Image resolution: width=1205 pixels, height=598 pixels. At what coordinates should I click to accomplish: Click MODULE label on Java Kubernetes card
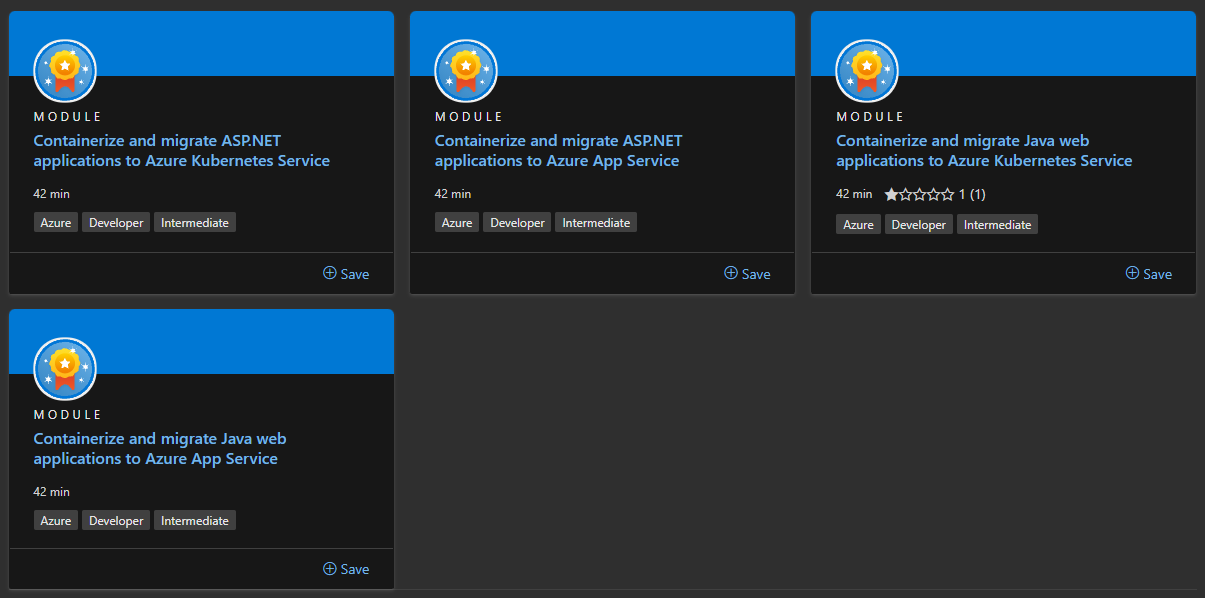(x=870, y=116)
